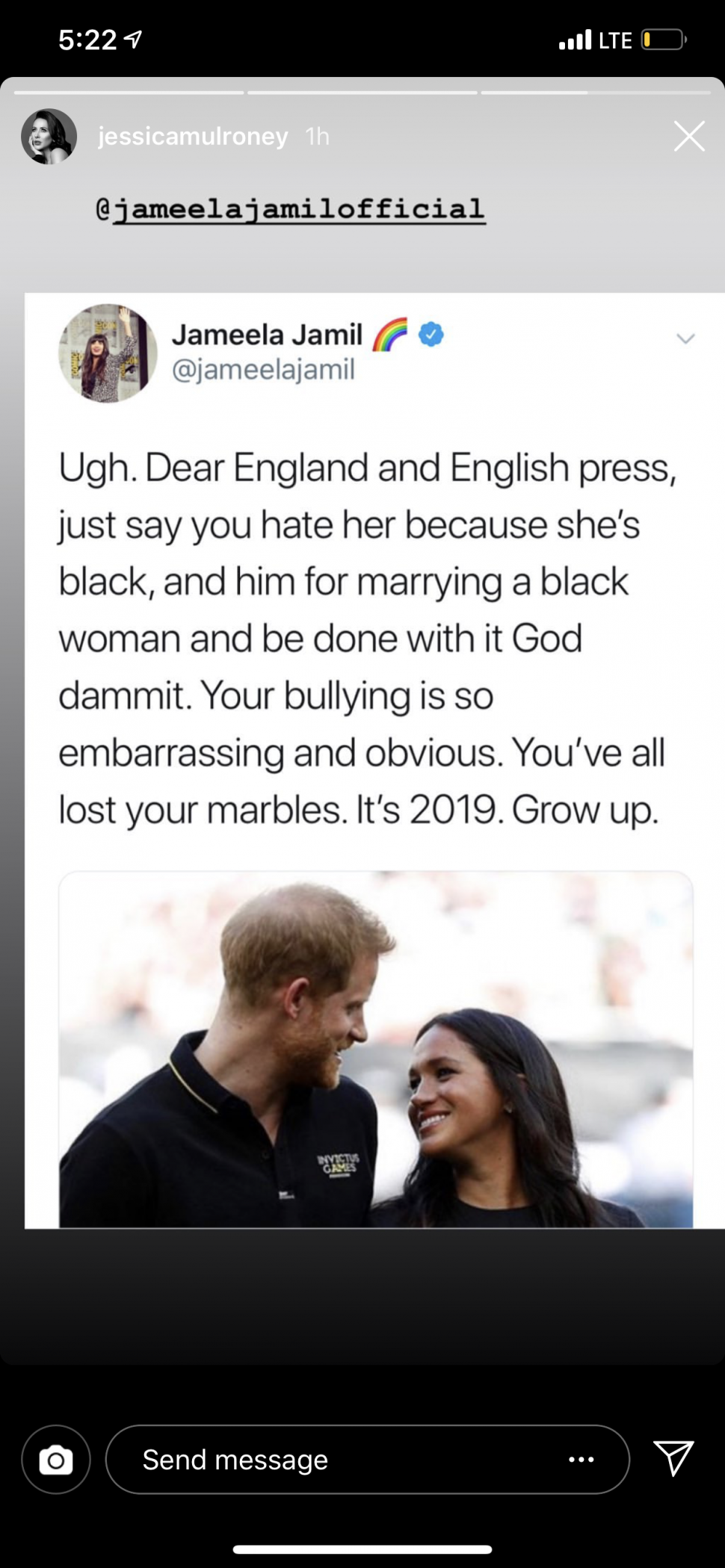This screenshot has width=725, height=1568.
Task: Tap the paper plane share icon
Action: 673,1458
